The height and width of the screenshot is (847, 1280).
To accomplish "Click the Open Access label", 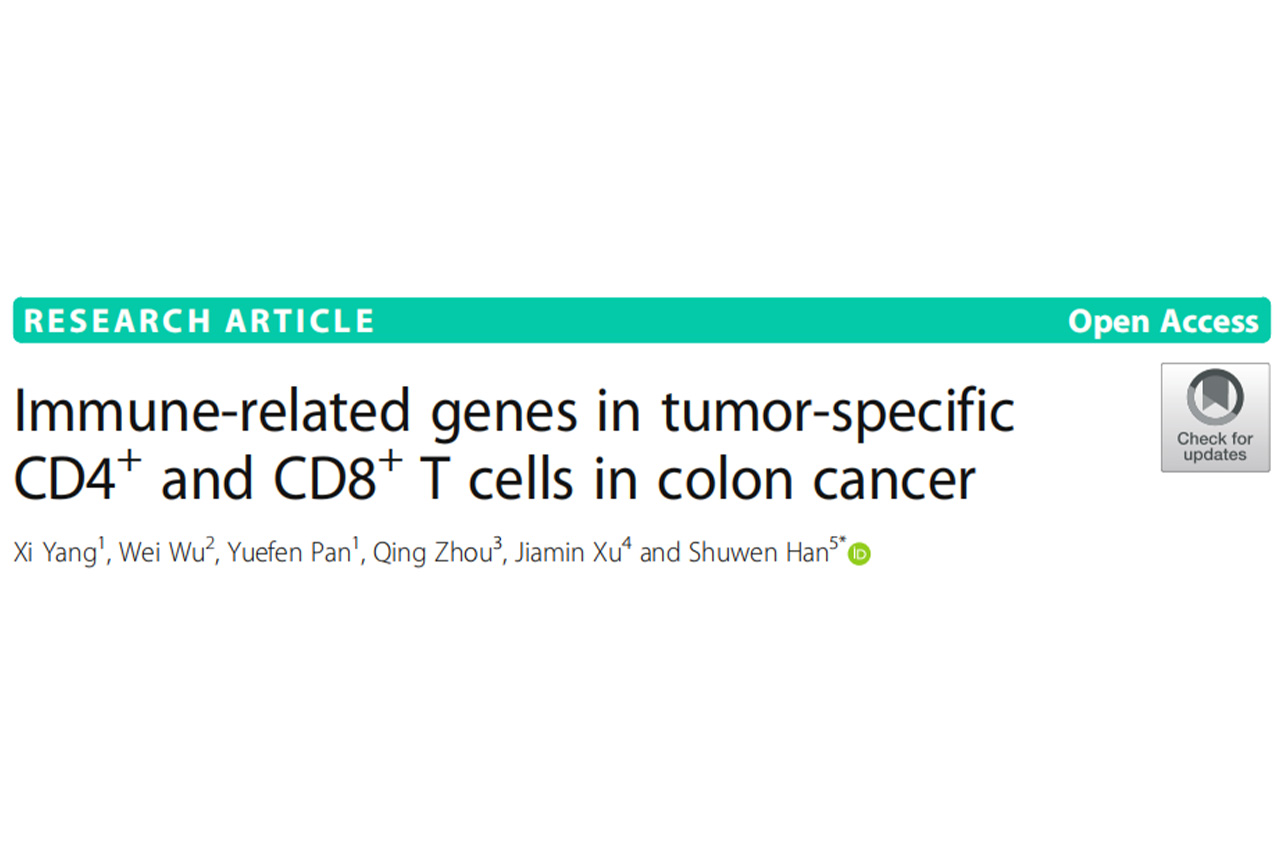I will point(1162,322).
